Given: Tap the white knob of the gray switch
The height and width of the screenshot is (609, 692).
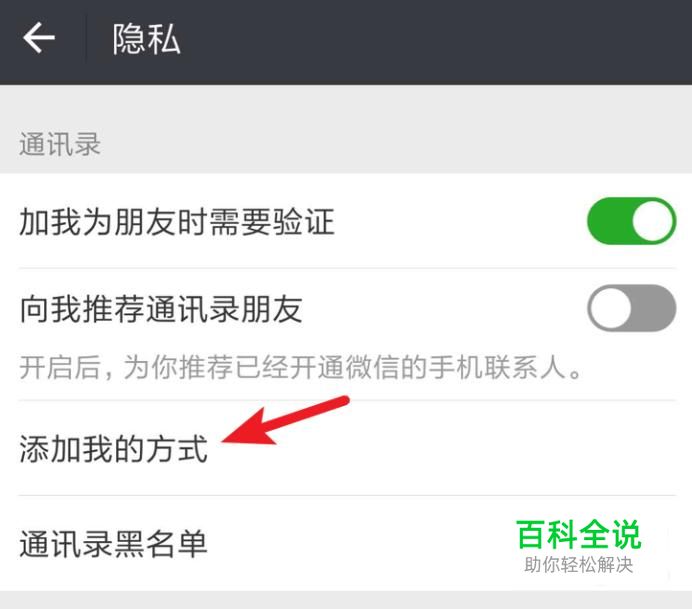Looking at the screenshot, I should [x=610, y=308].
